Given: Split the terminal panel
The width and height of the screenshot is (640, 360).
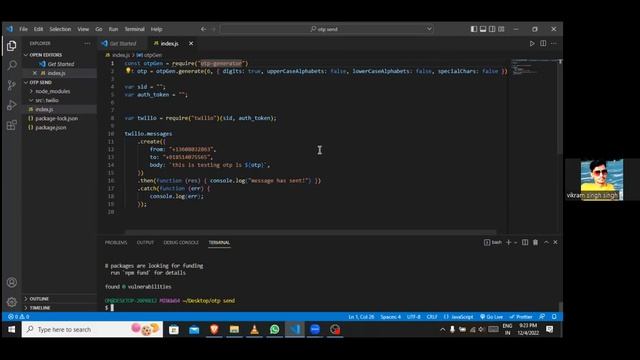Looking at the screenshot, I should (x=525, y=242).
